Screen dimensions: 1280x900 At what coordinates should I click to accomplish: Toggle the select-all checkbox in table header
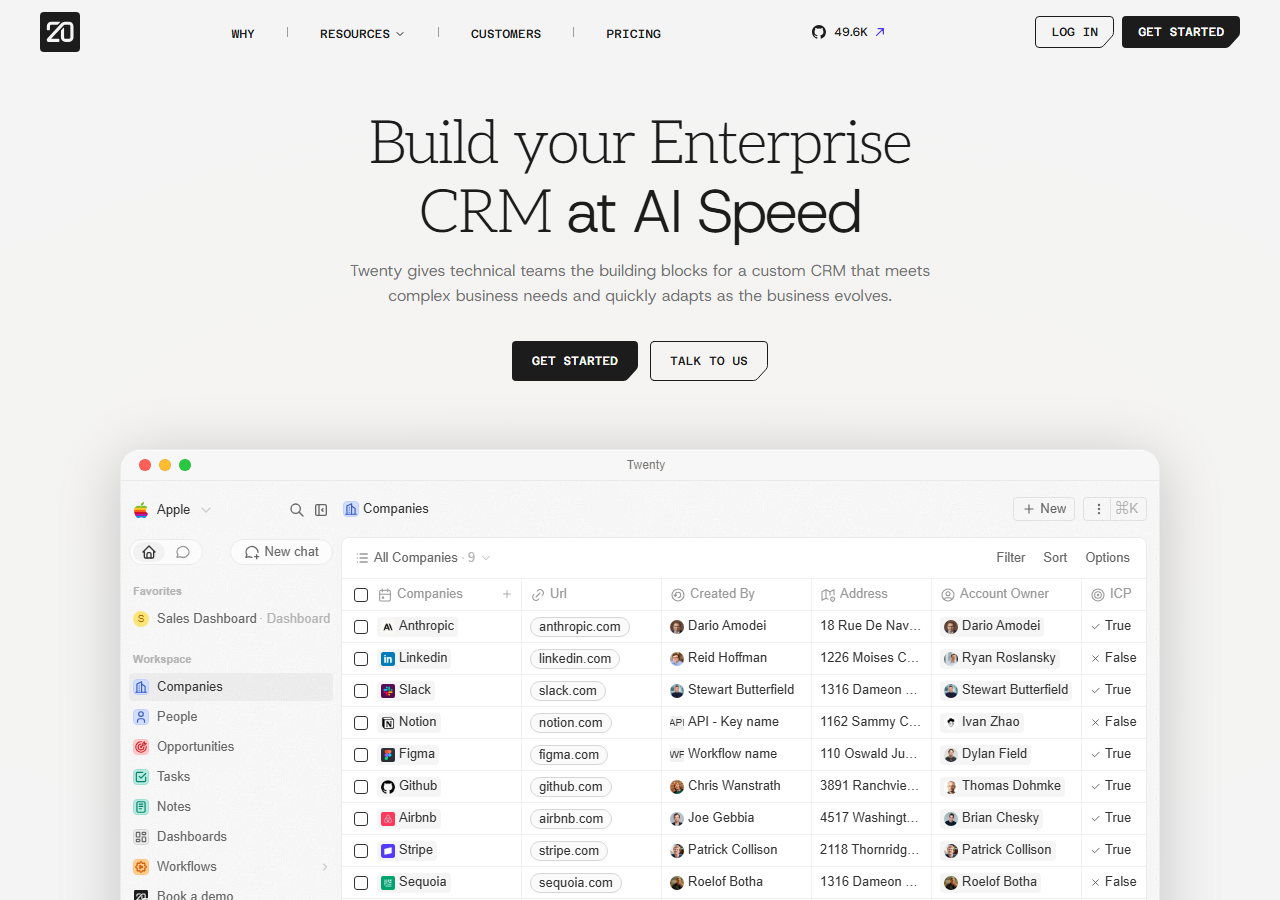[x=361, y=595]
